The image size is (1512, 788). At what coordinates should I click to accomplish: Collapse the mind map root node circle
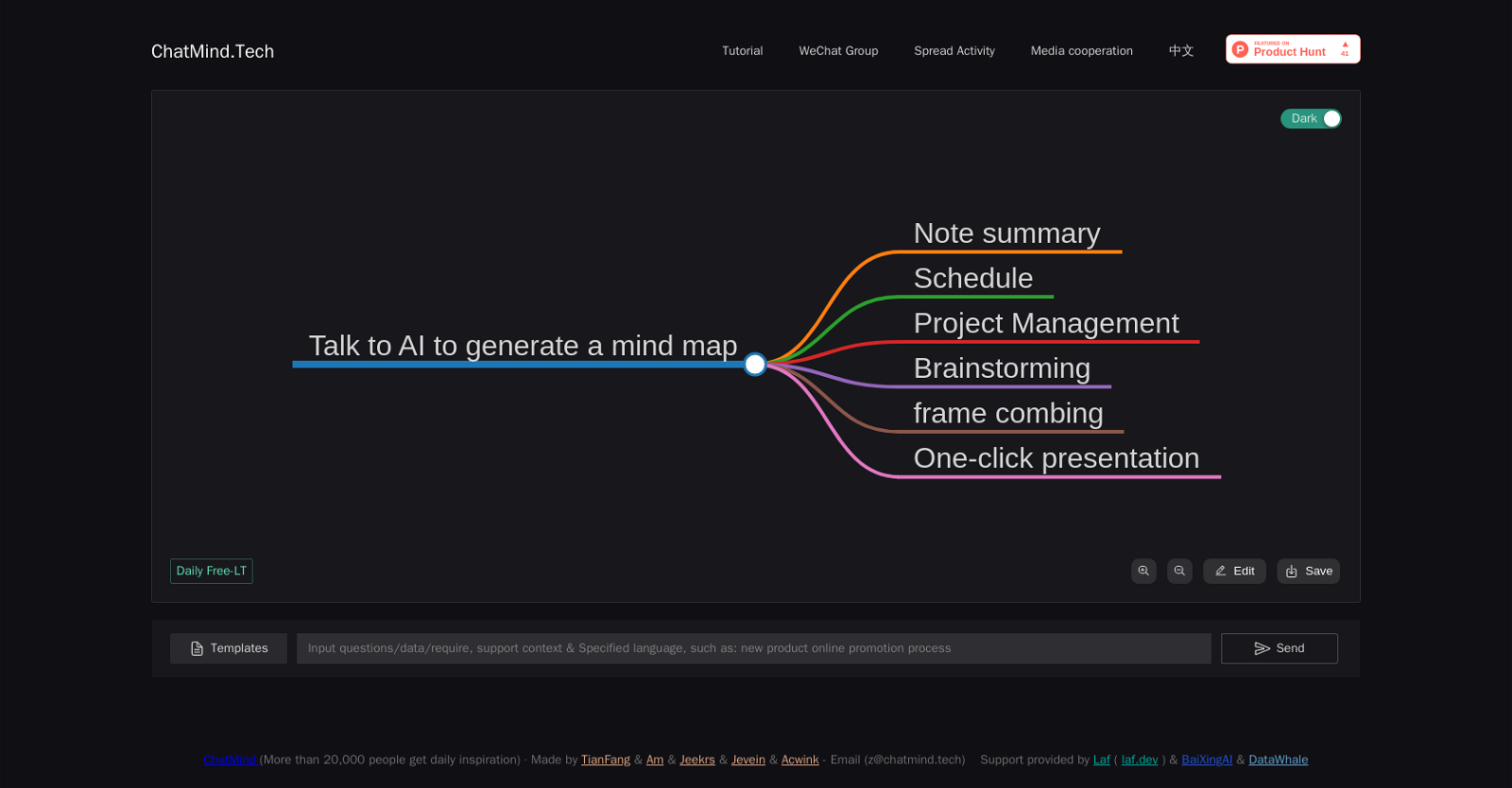point(755,364)
